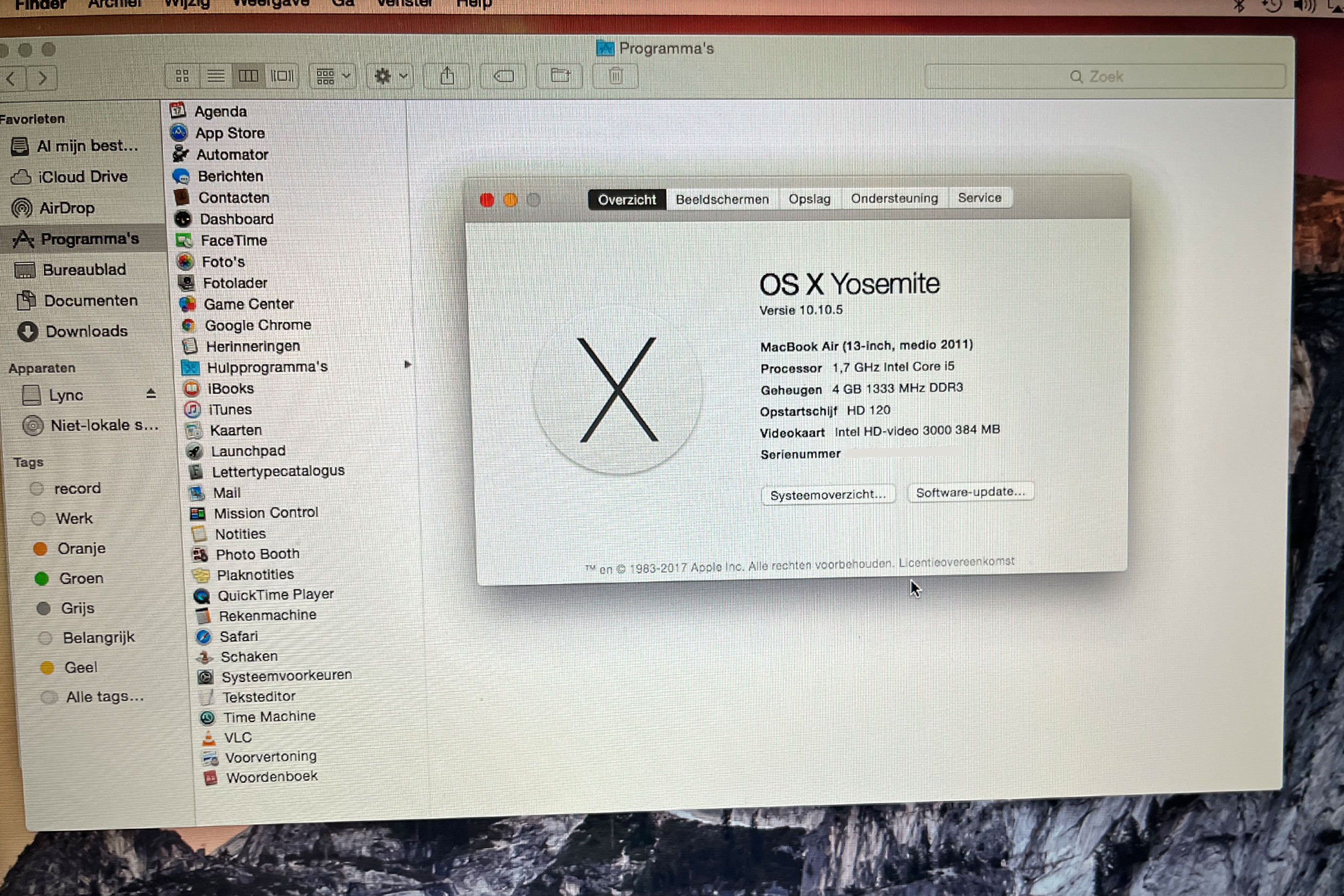This screenshot has width=1344, height=896.
Task: Select AirDrop in the Finder sidebar
Action: click(x=67, y=207)
